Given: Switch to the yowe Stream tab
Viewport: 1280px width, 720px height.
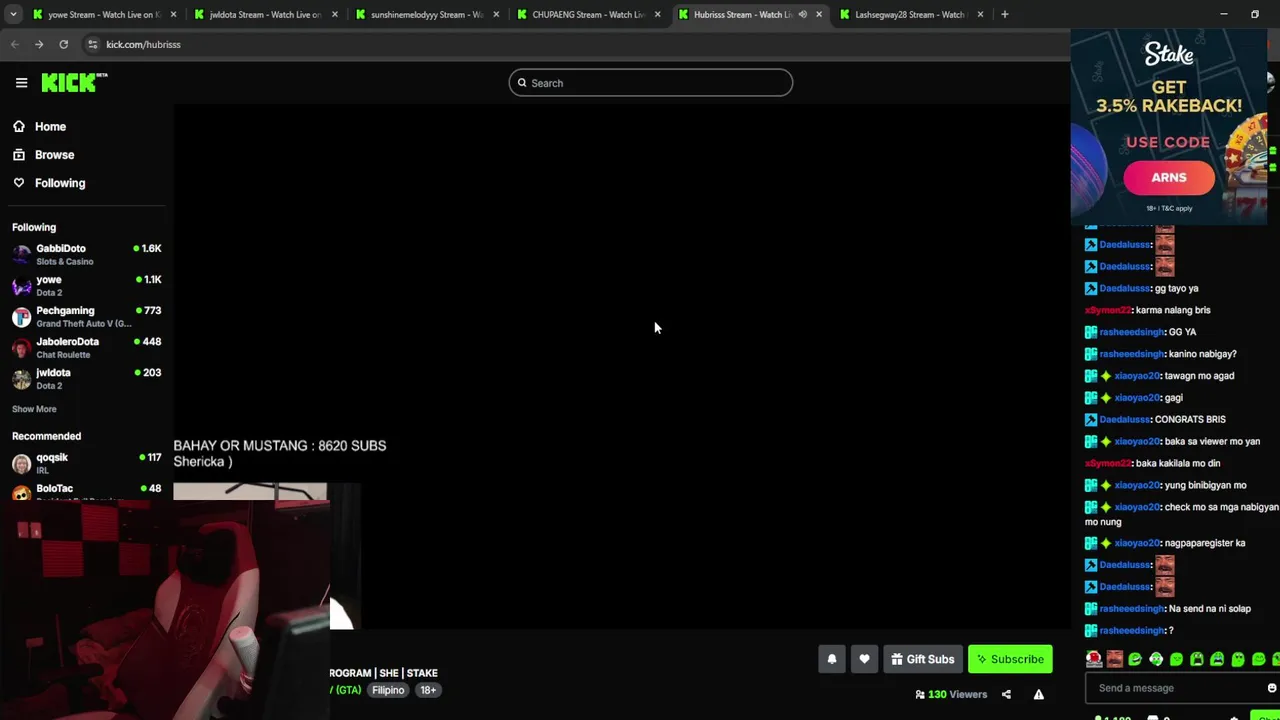Looking at the screenshot, I should point(105,14).
